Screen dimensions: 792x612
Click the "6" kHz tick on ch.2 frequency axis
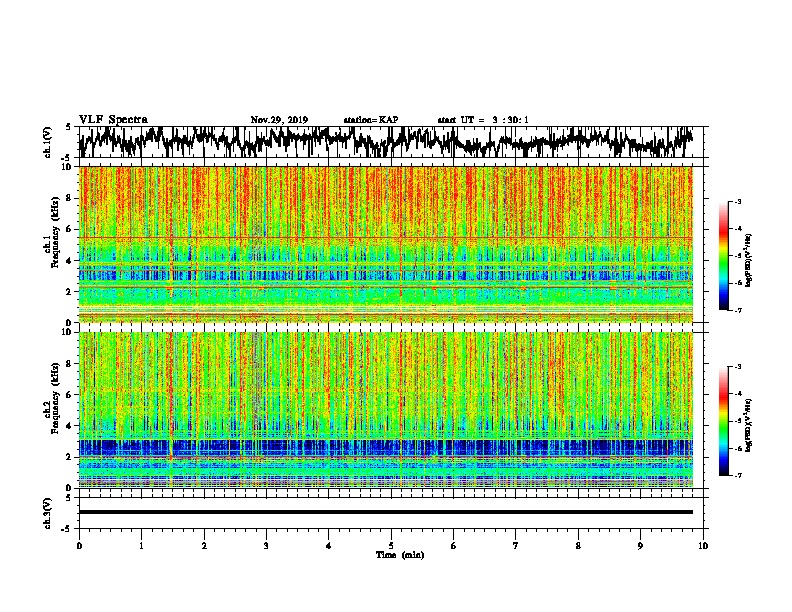tap(69, 395)
